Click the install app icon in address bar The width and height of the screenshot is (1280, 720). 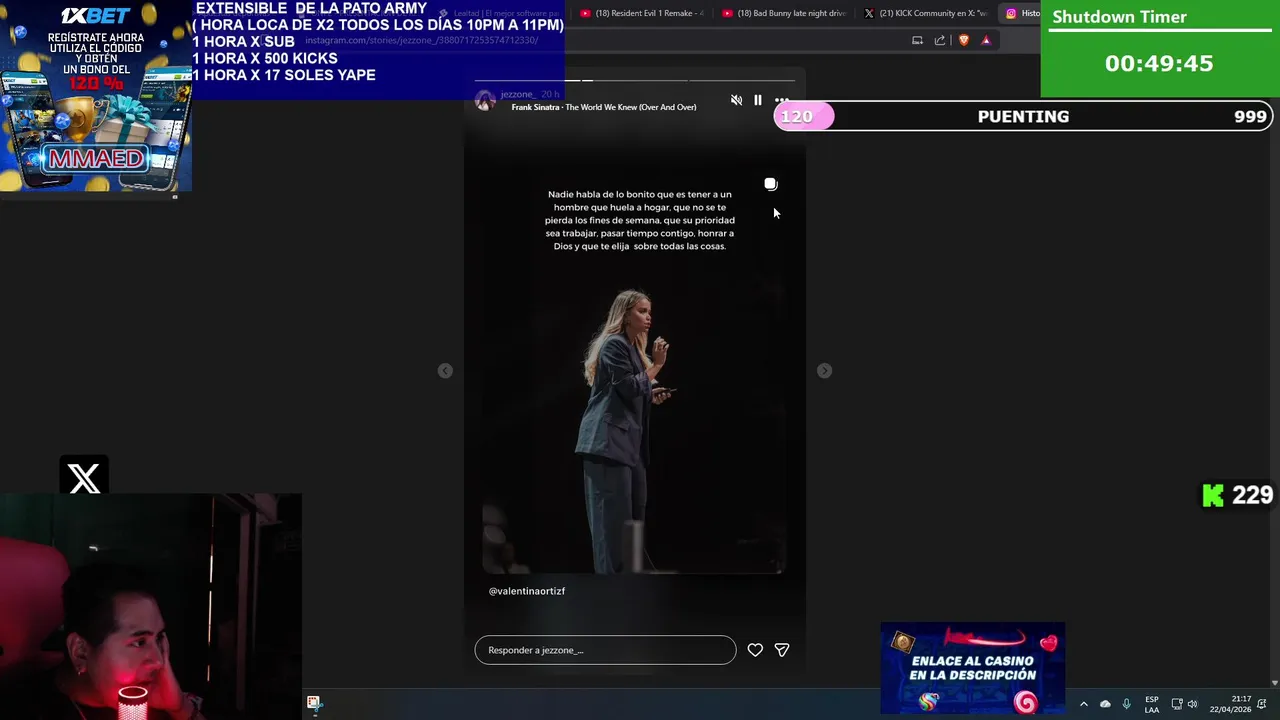pyautogui.click(x=917, y=40)
